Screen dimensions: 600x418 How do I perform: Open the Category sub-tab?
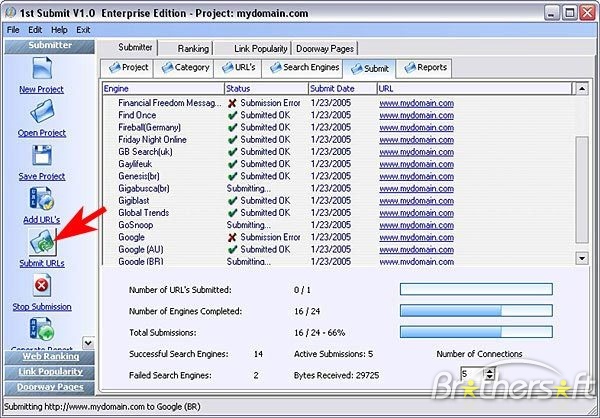[184, 68]
